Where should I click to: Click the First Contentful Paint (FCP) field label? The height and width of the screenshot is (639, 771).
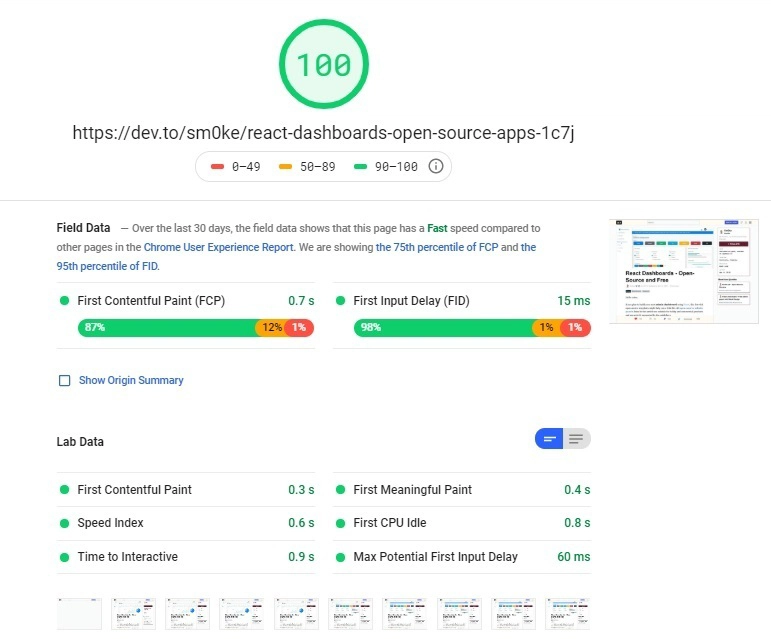click(151, 301)
